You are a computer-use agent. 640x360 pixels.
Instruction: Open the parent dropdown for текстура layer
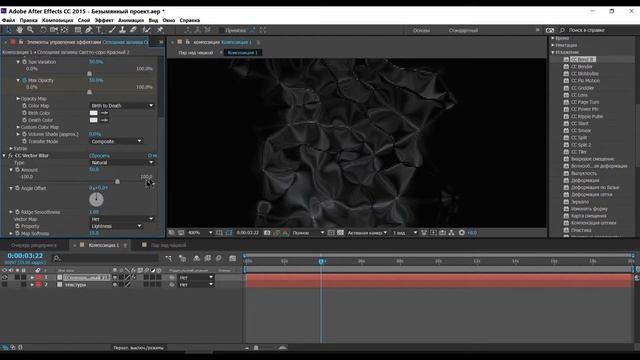point(196,284)
